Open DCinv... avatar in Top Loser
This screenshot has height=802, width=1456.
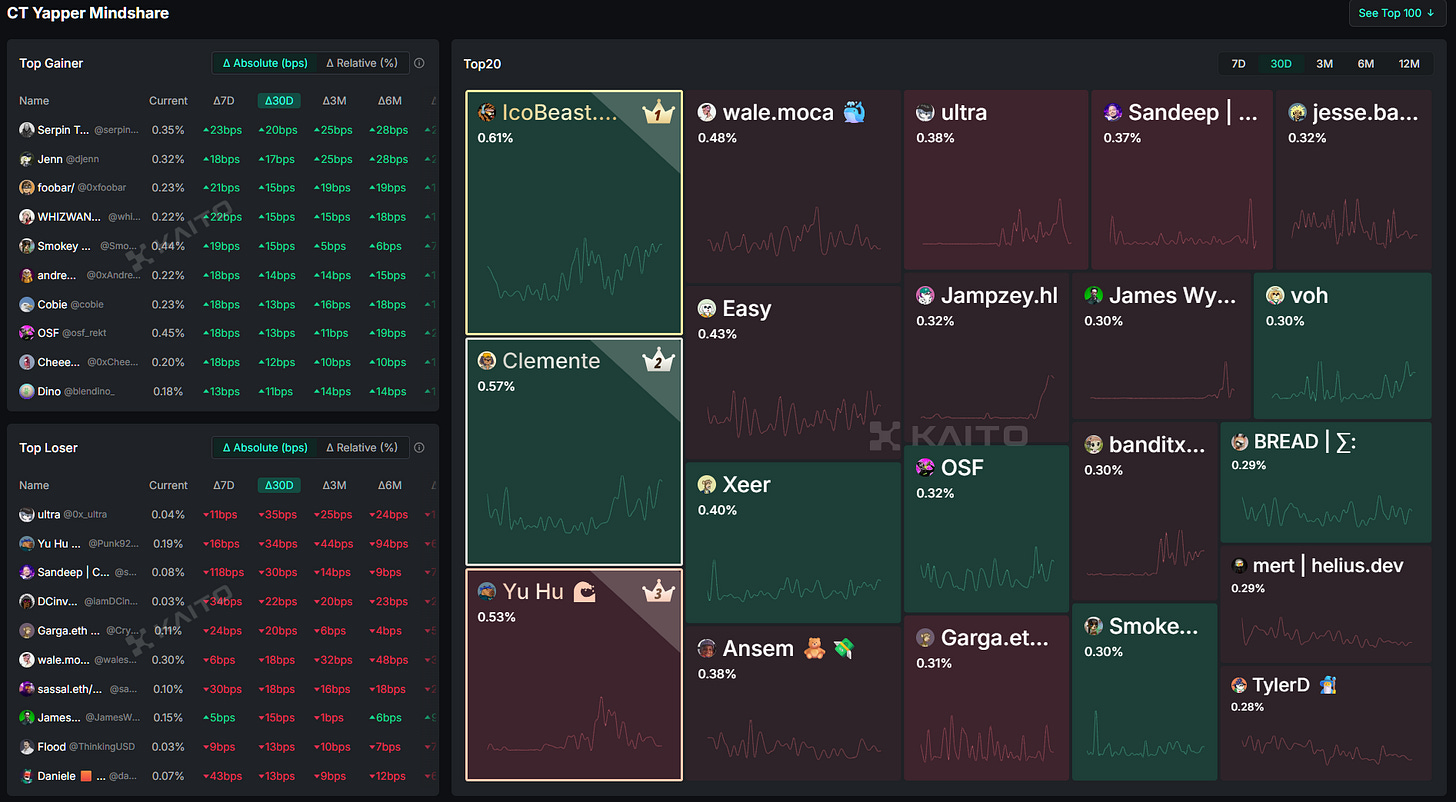[x=27, y=601]
